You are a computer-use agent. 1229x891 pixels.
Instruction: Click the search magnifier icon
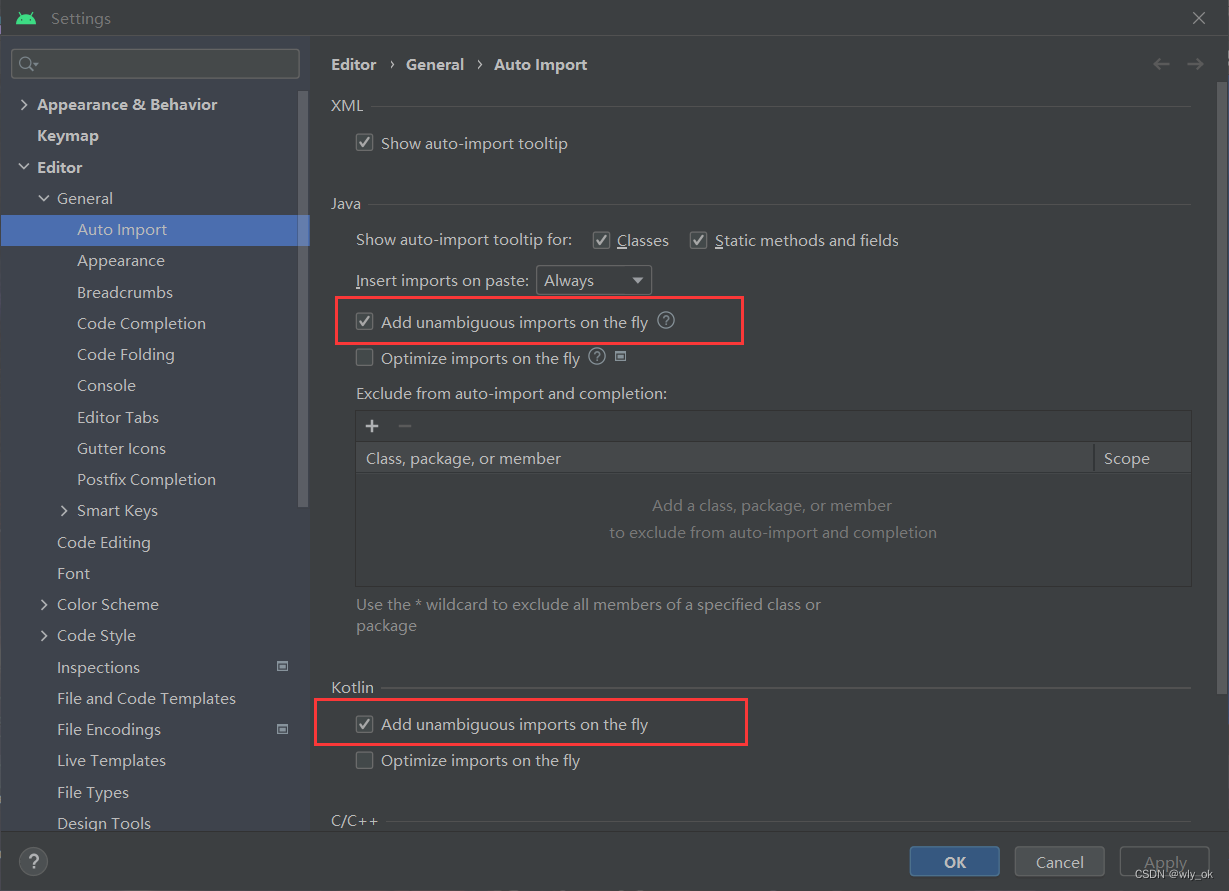pyautogui.click(x=27, y=64)
